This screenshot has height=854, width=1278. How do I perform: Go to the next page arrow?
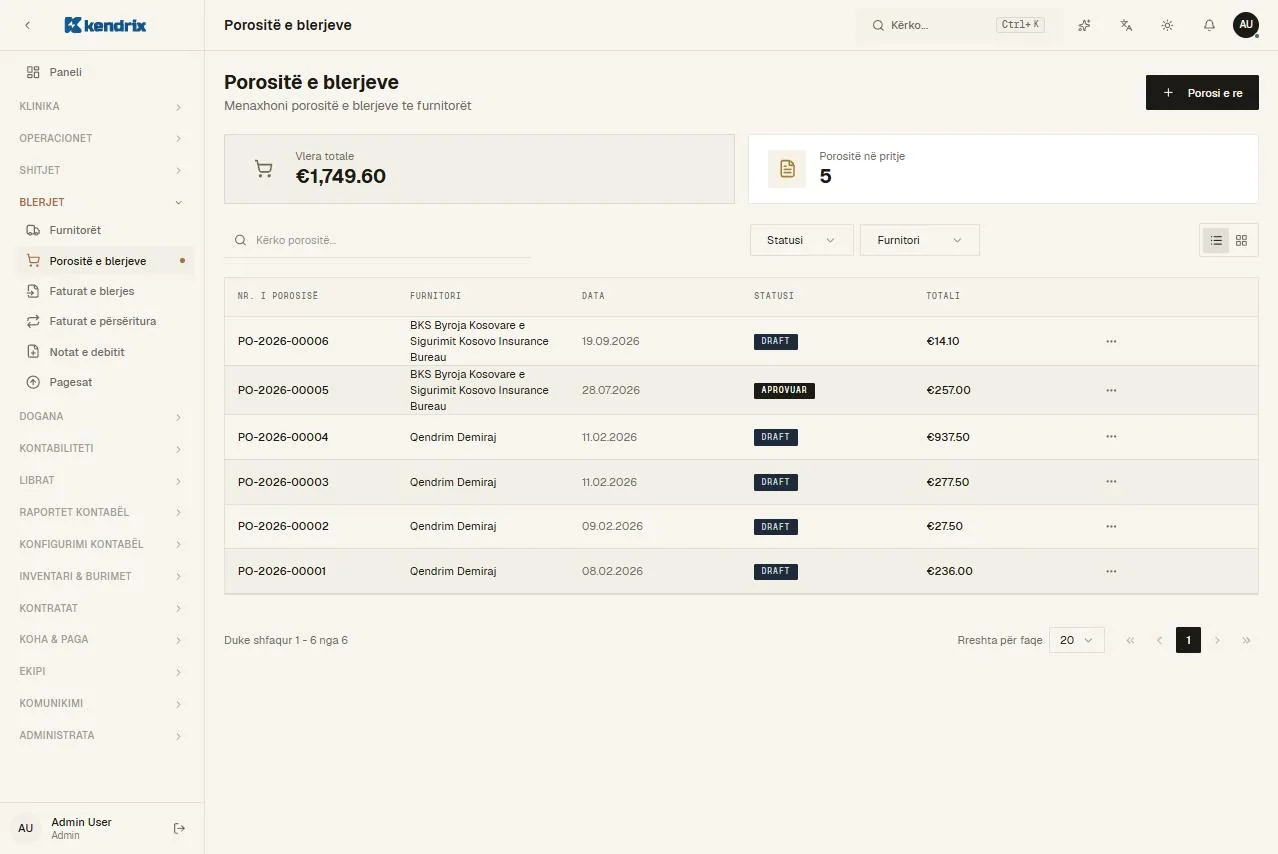1217,640
